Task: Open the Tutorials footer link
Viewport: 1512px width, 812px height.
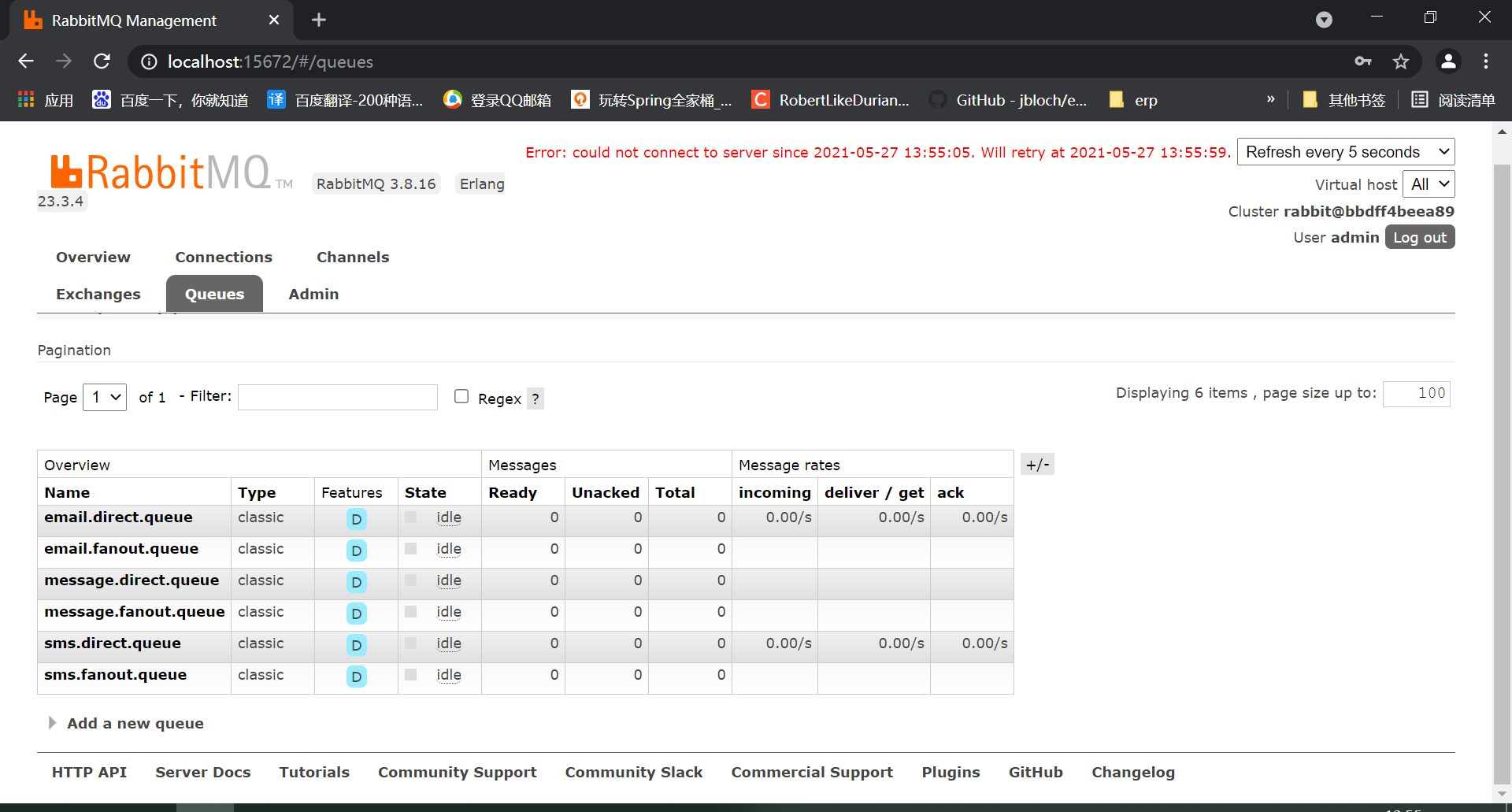Action: click(x=314, y=773)
